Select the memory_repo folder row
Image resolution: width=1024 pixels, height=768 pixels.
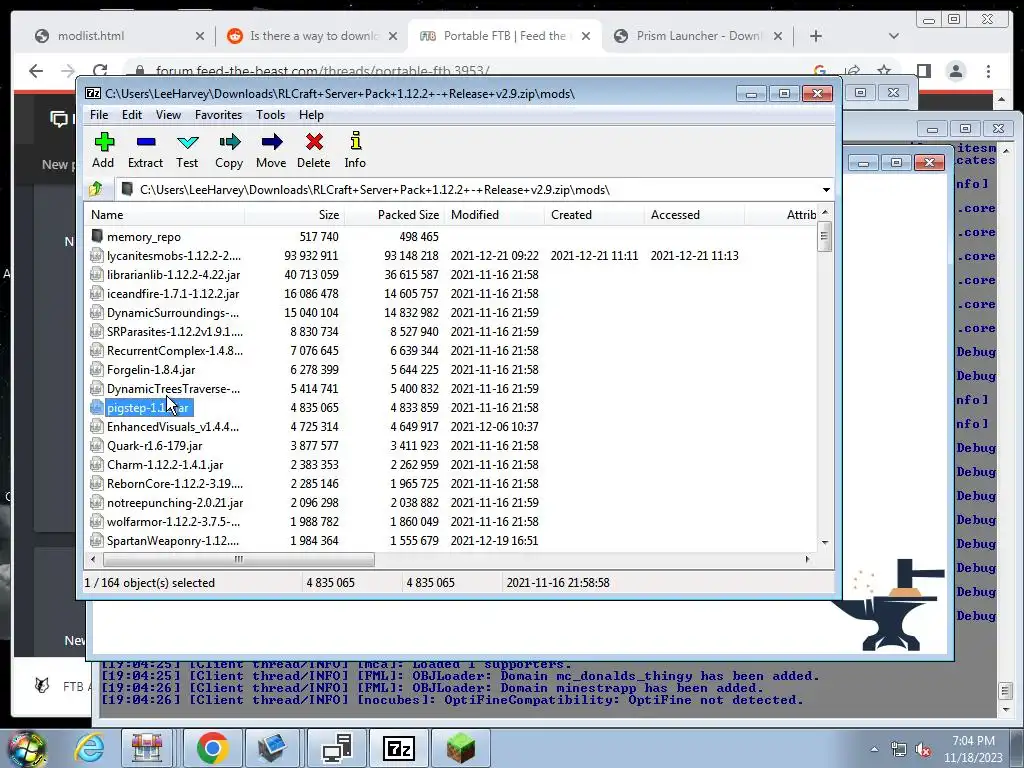coord(144,236)
